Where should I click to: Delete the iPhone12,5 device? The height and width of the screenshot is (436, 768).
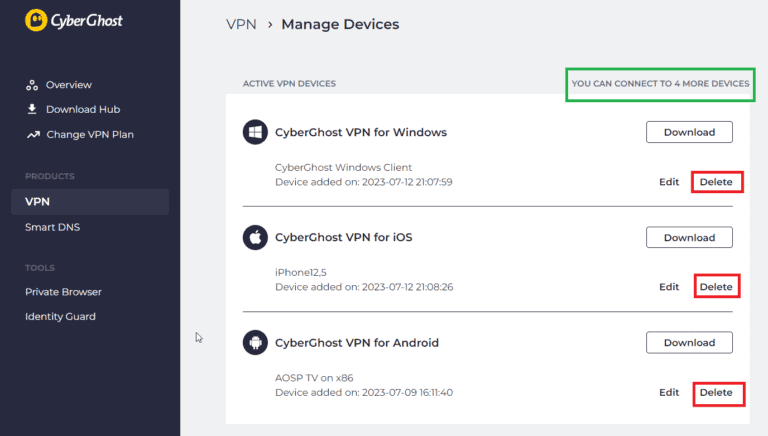pyautogui.click(x=716, y=287)
